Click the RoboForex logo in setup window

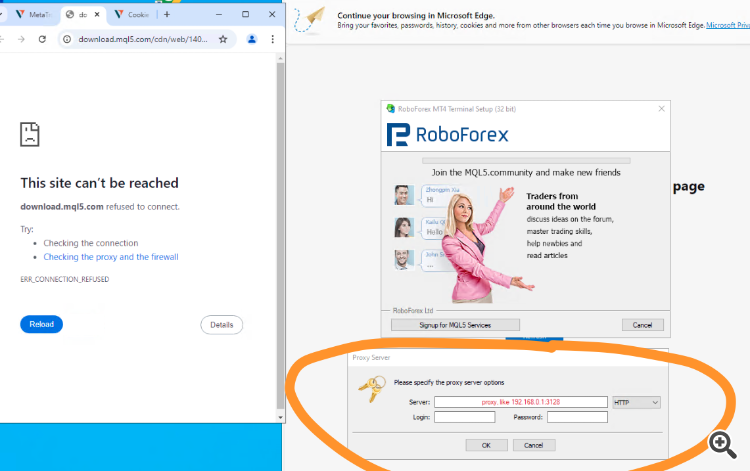[448, 134]
